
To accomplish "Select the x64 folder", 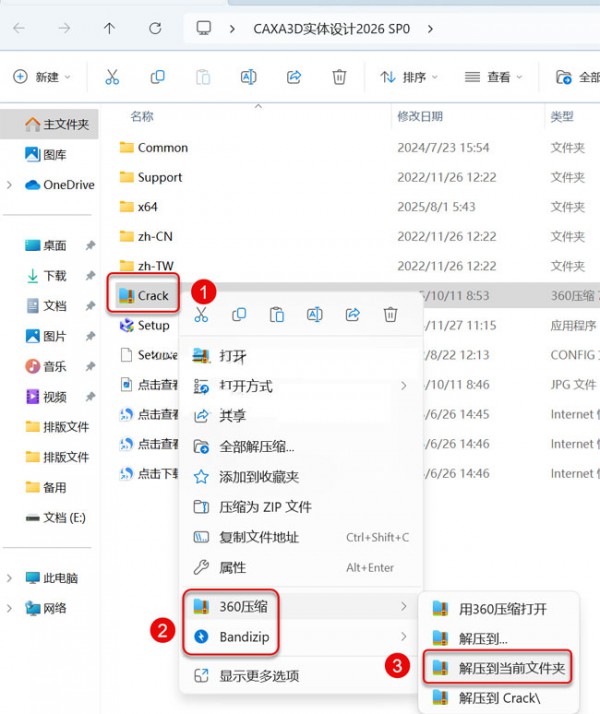I will point(138,207).
